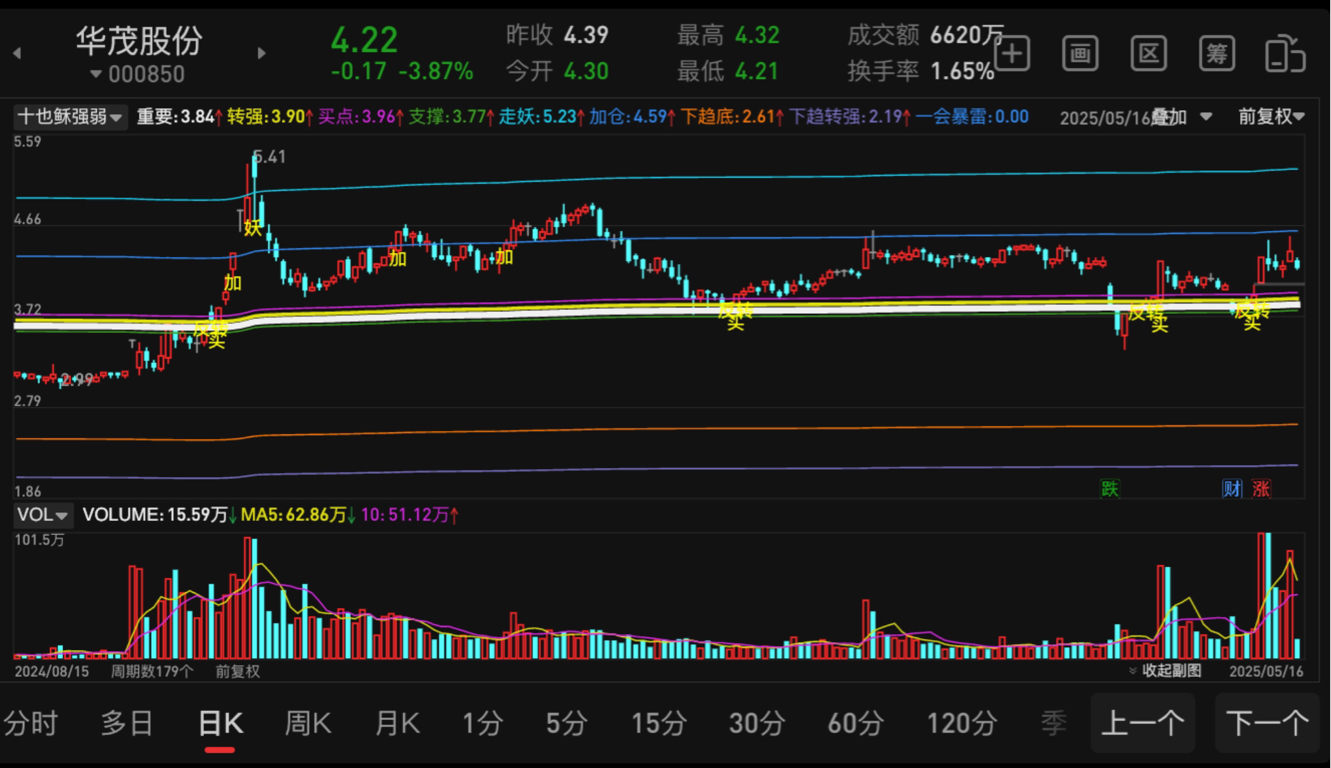Switch to 月K tab
The height and width of the screenshot is (768, 1331).
coord(397,722)
